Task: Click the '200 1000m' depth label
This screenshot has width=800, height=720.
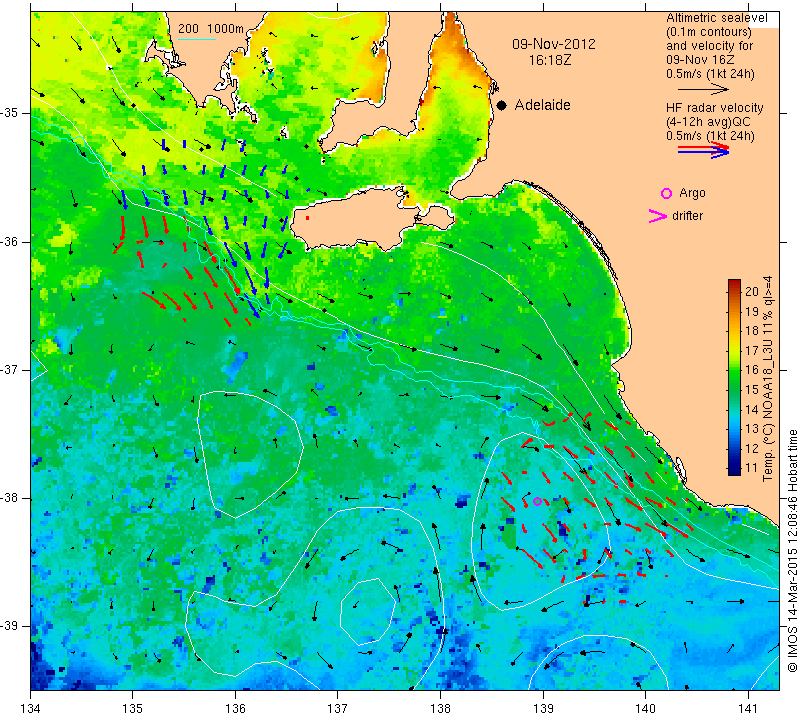Action: 211,29
